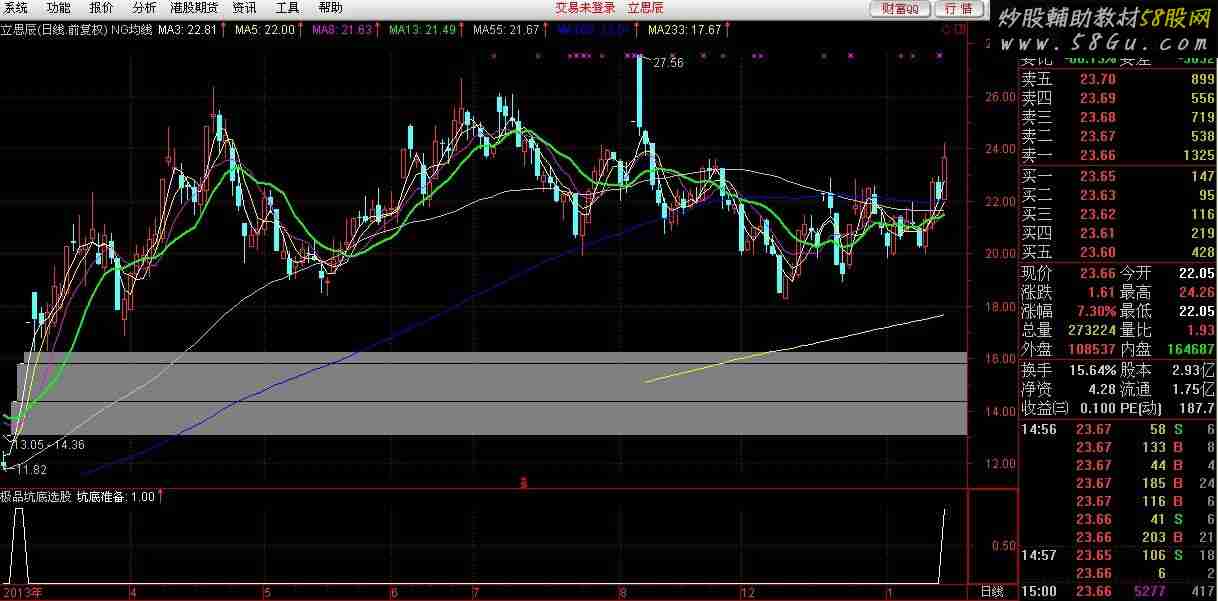
Task: Click the 涨幅 value 7.30%
Action: click(1094, 311)
